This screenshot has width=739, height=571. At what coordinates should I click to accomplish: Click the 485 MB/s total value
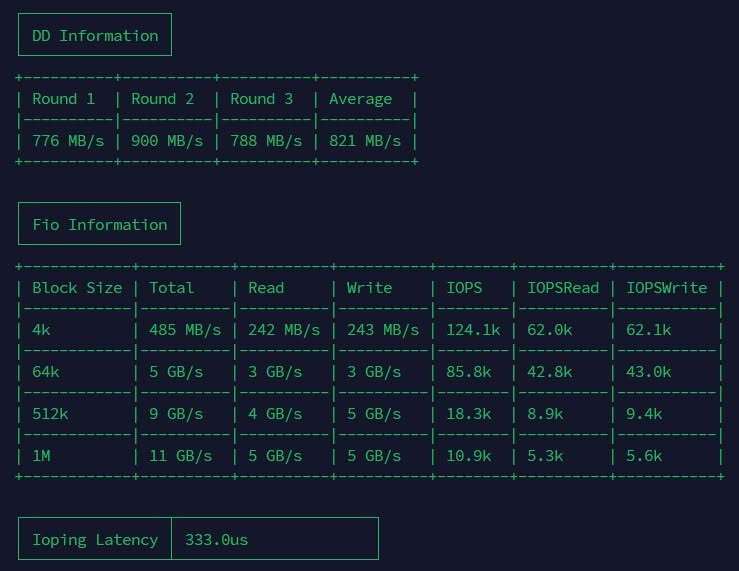coord(185,330)
